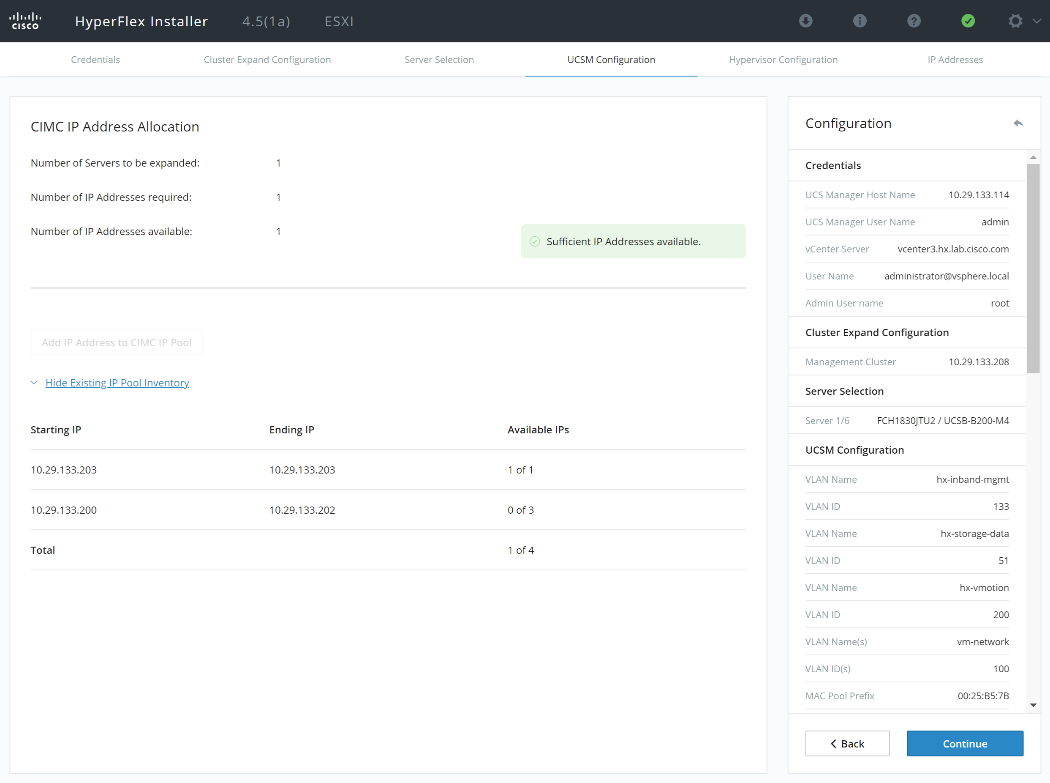Open Cluster Expand Configuration tab
This screenshot has height=783, width=1050.
click(x=267, y=60)
